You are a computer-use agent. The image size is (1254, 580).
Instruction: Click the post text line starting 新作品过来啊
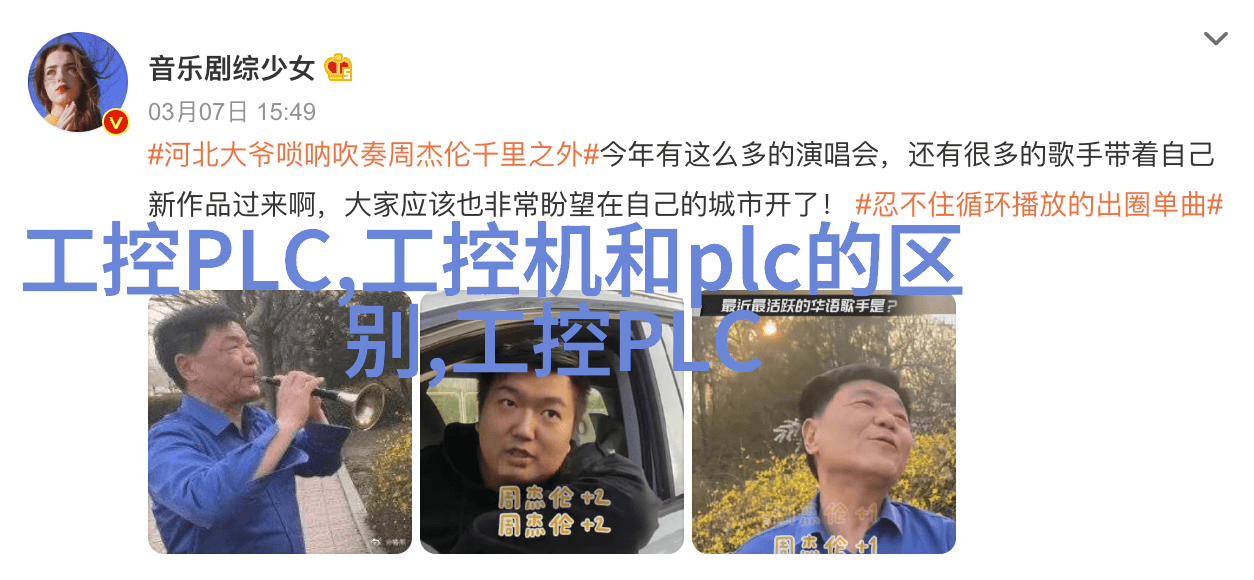pyautogui.click(x=491, y=205)
